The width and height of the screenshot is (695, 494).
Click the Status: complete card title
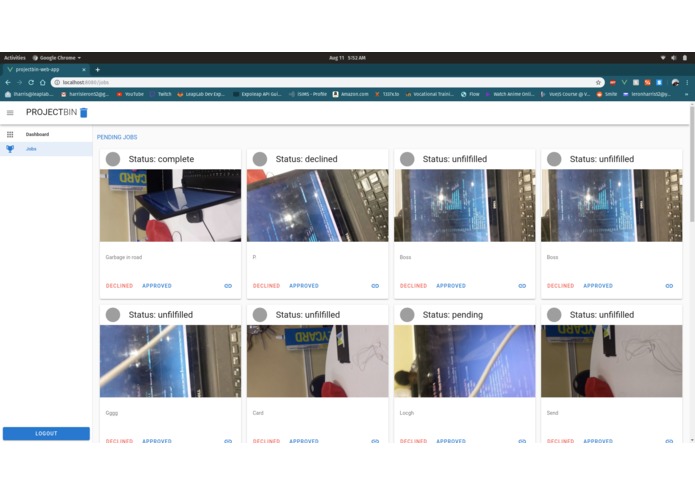click(x=161, y=159)
